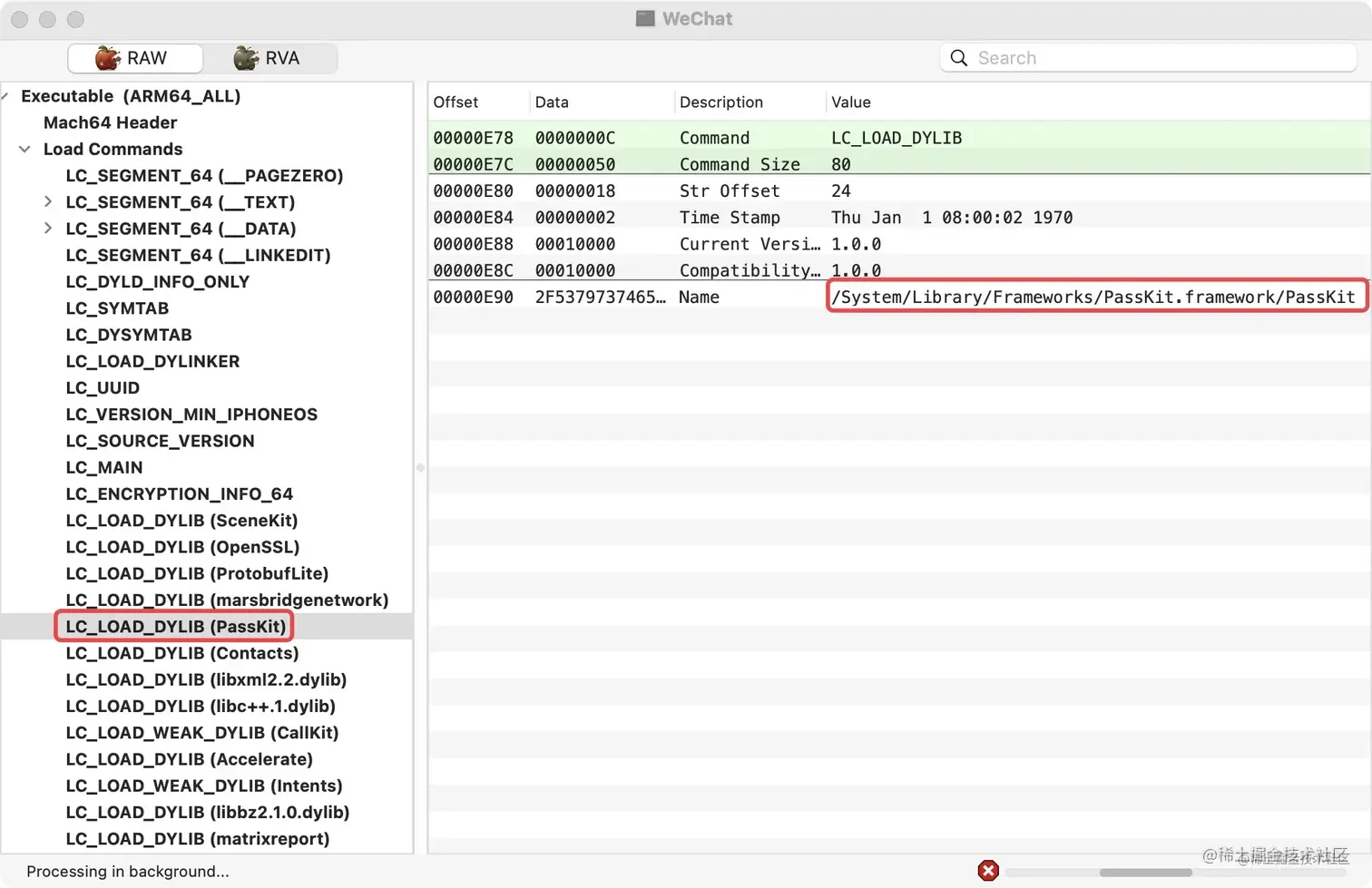Select LC_MAIN load command

click(x=104, y=467)
